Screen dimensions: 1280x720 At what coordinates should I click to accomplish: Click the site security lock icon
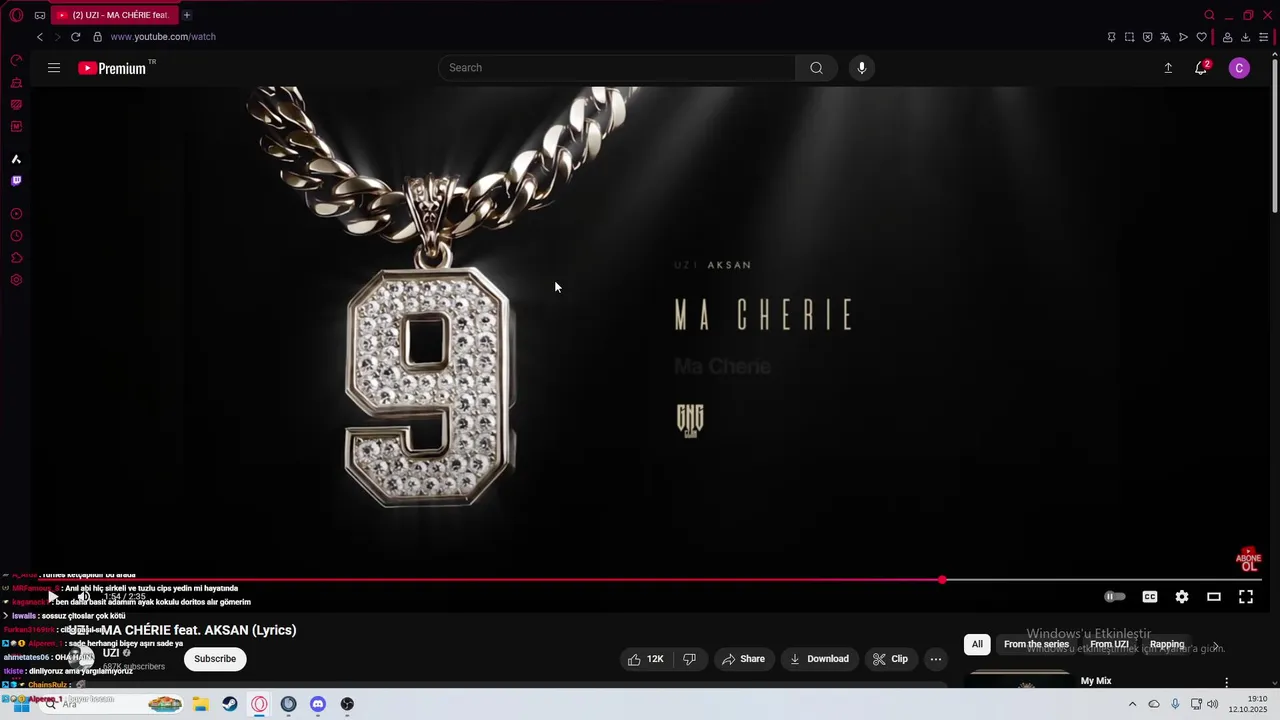(97, 37)
